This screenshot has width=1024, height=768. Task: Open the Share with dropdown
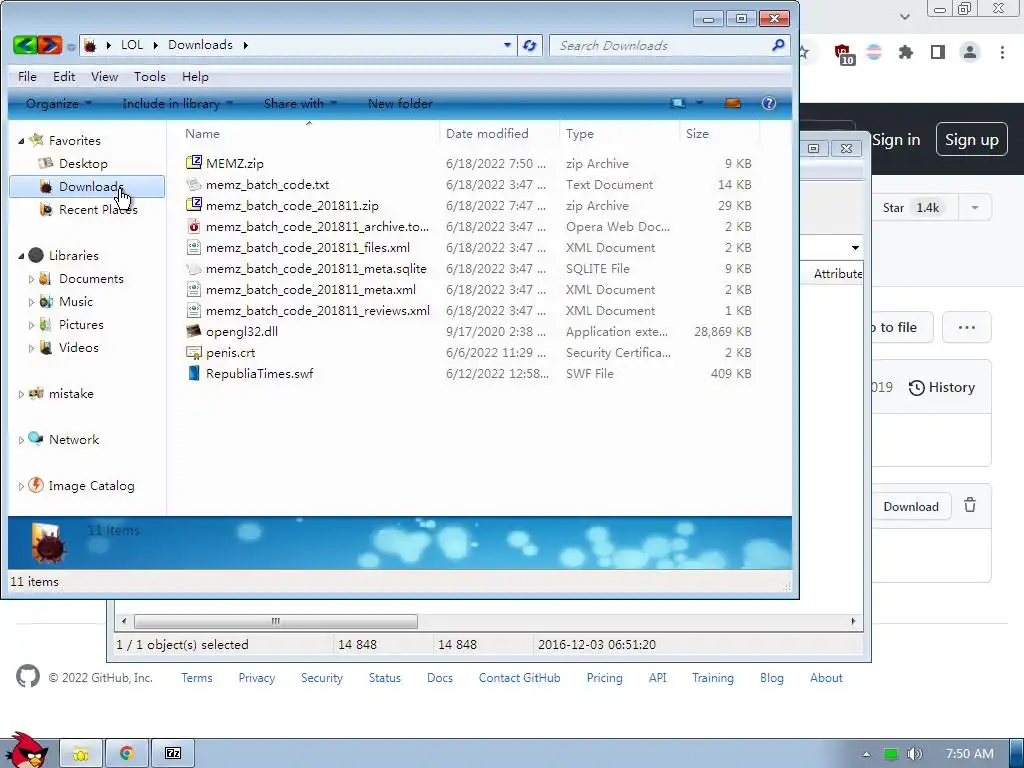pyautogui.click(x=300, y=103)
